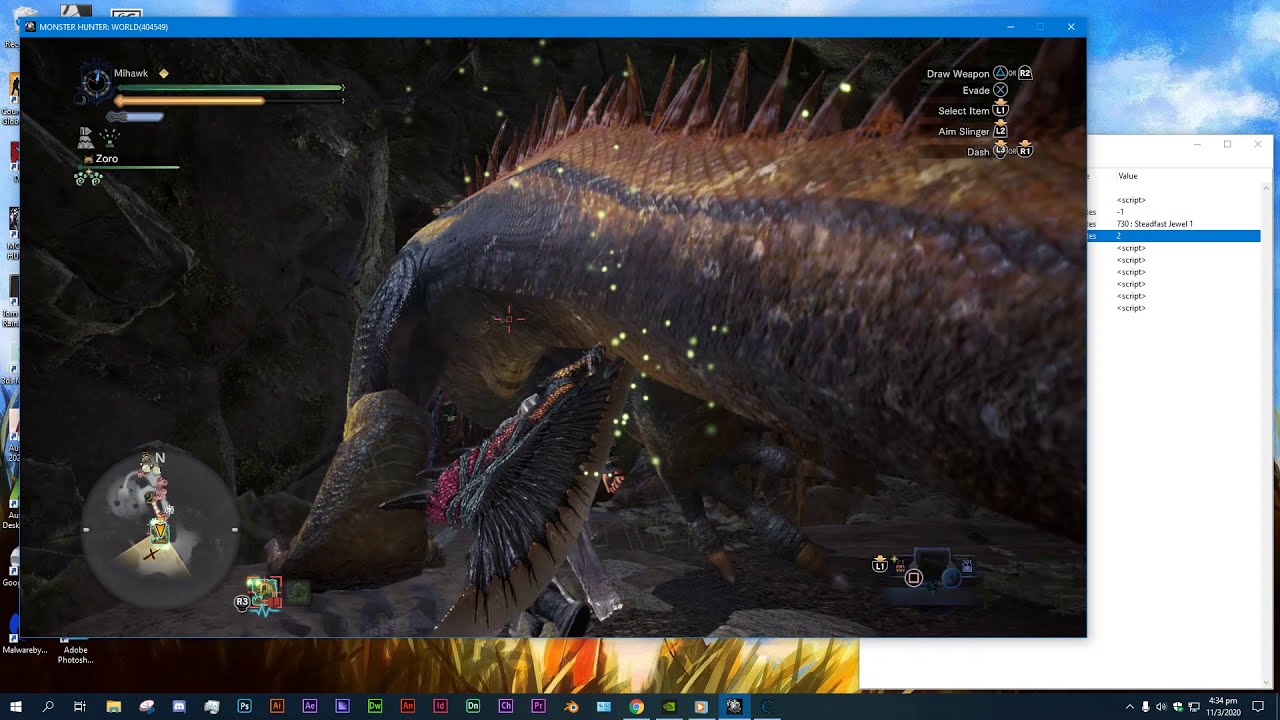Click the clock showing 4:34 pm
The height and width of the screenshot is (720, 1280).
[x=1223, y=706]
